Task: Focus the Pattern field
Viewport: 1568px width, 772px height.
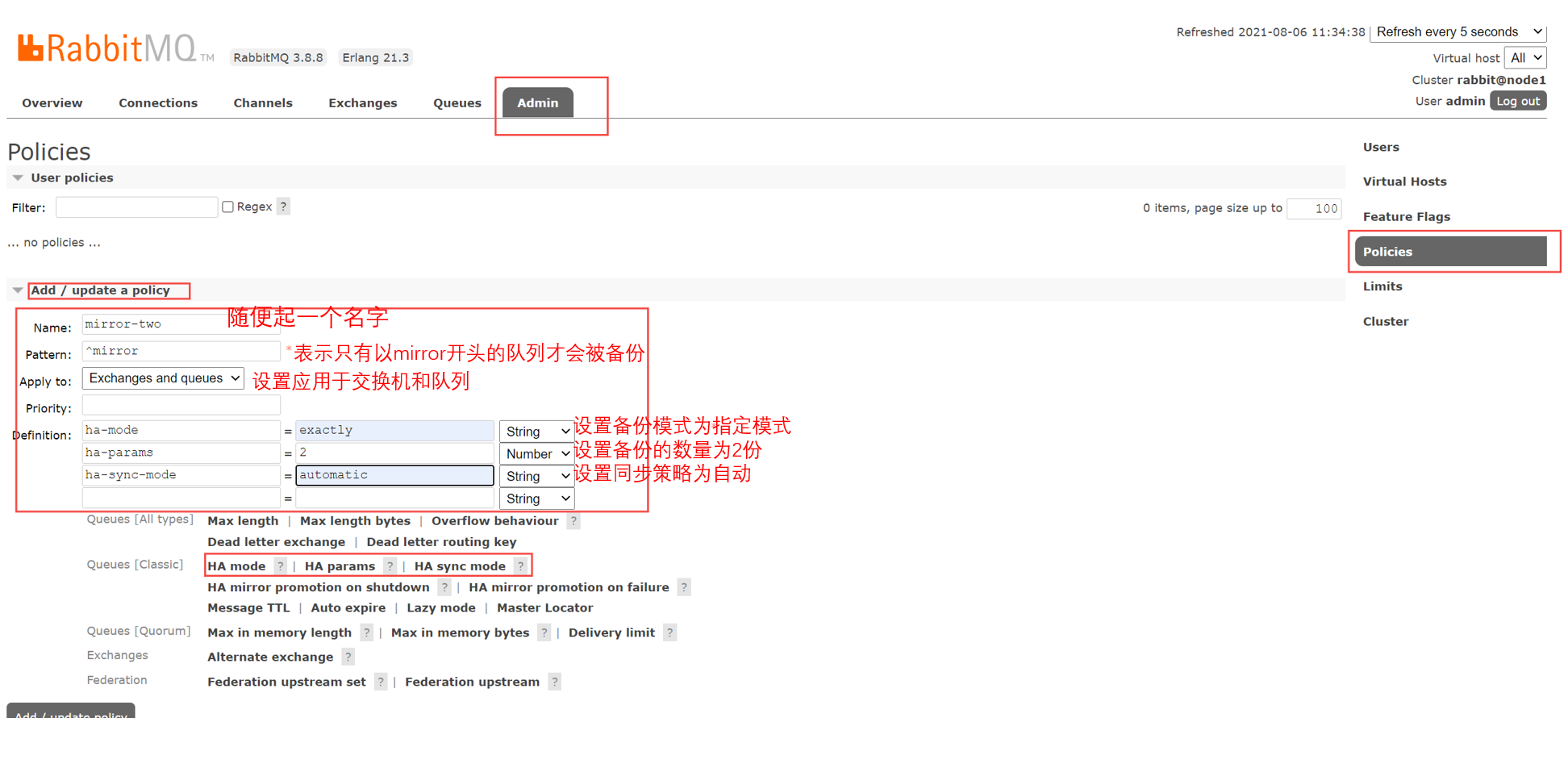Action: click(181, 352)
